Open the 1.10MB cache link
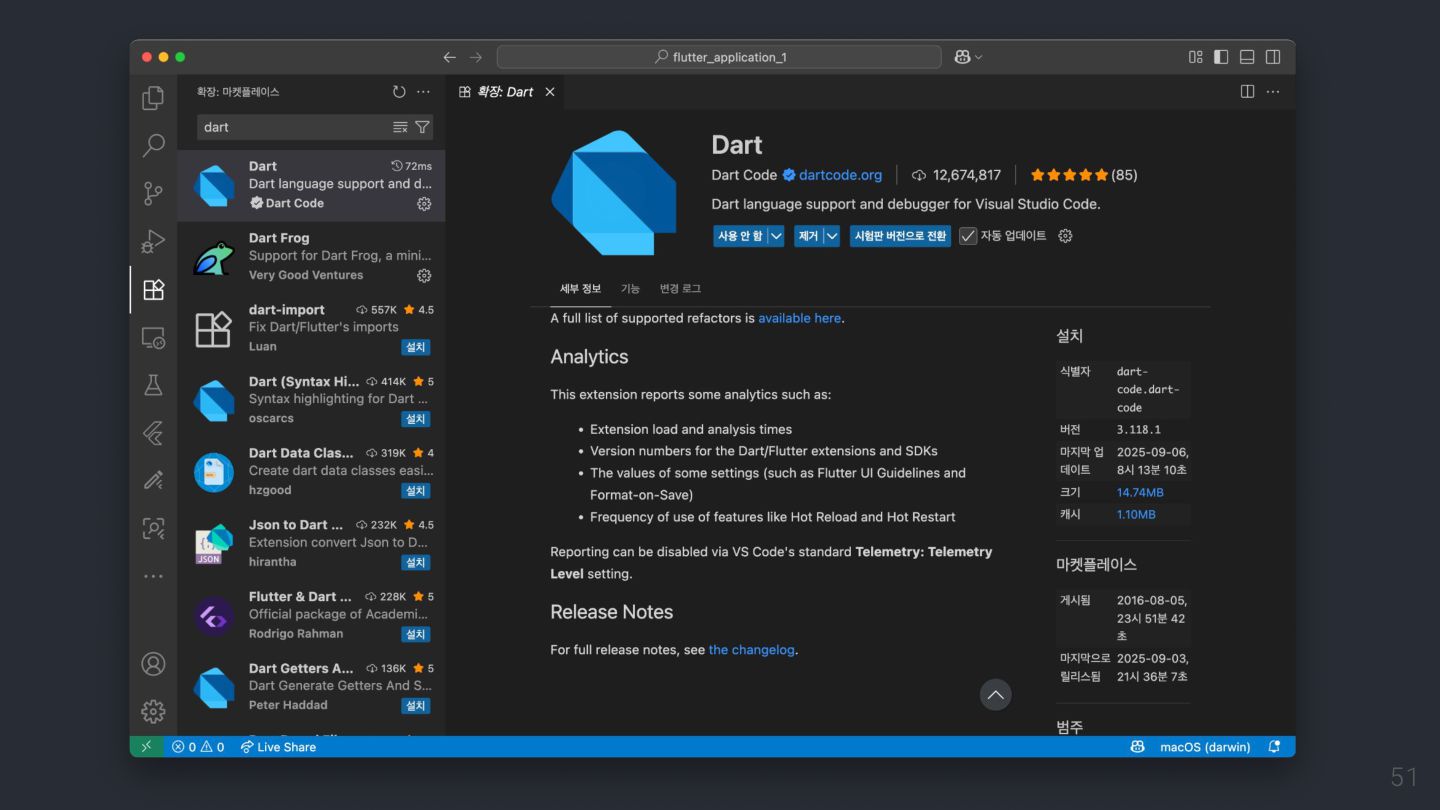 pos(1136,514)
